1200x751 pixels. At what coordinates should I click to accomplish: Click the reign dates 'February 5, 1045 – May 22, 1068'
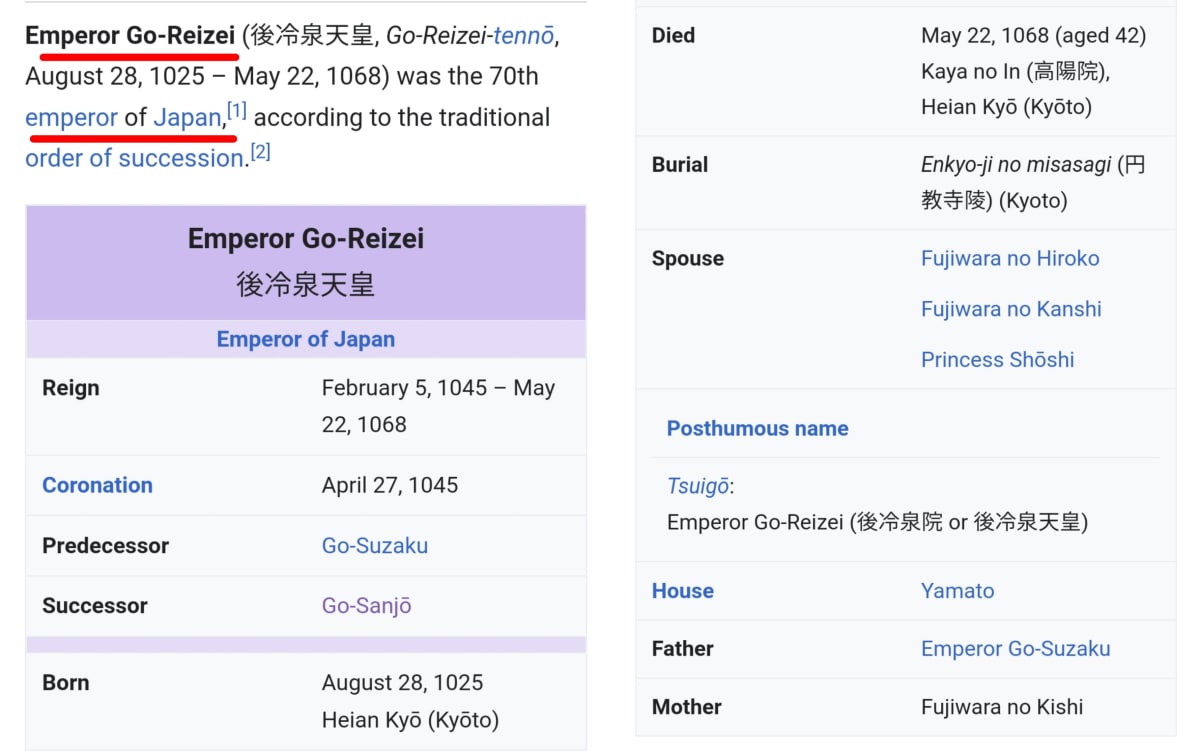coord(438,406)
